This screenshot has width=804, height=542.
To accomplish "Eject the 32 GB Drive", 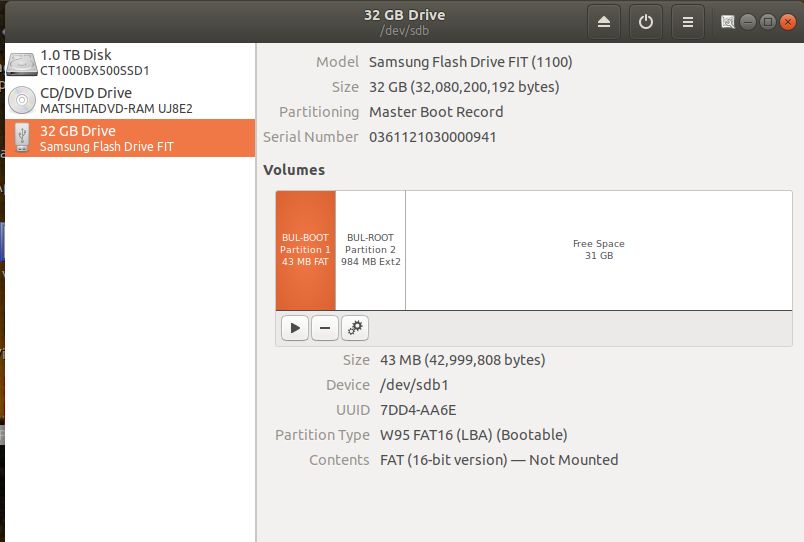I will pyautogui.click(x=604, y=22).
